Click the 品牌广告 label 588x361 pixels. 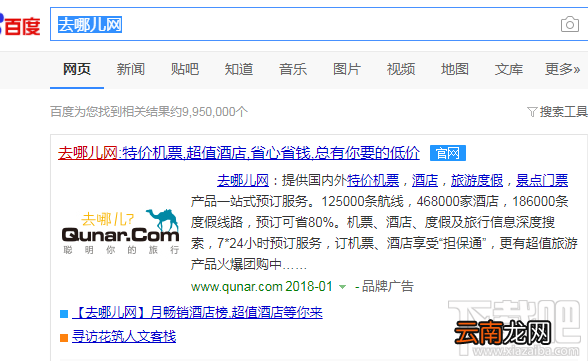(388, 286)
